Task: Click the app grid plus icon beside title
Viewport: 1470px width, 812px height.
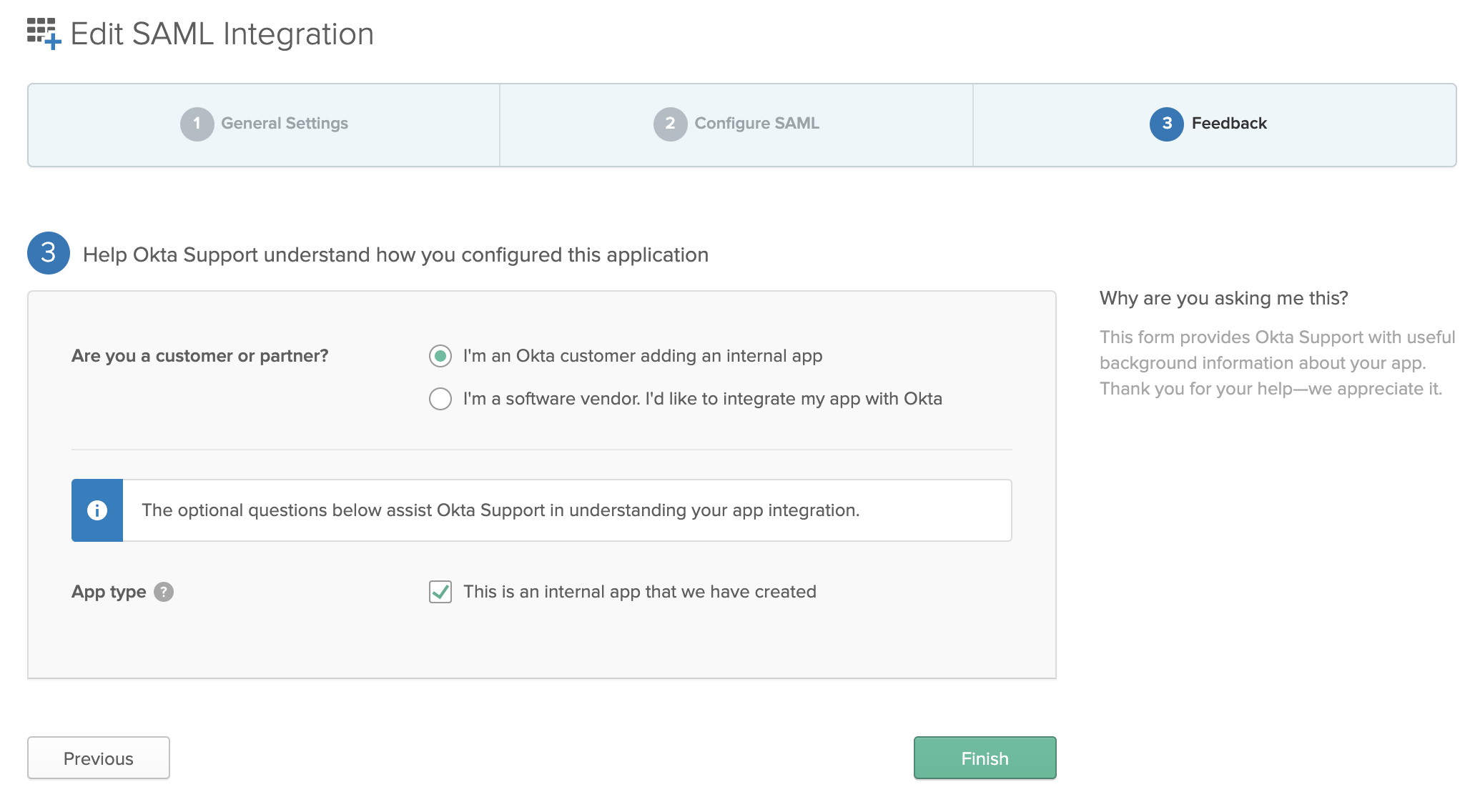Action: (x=44, y=34)
